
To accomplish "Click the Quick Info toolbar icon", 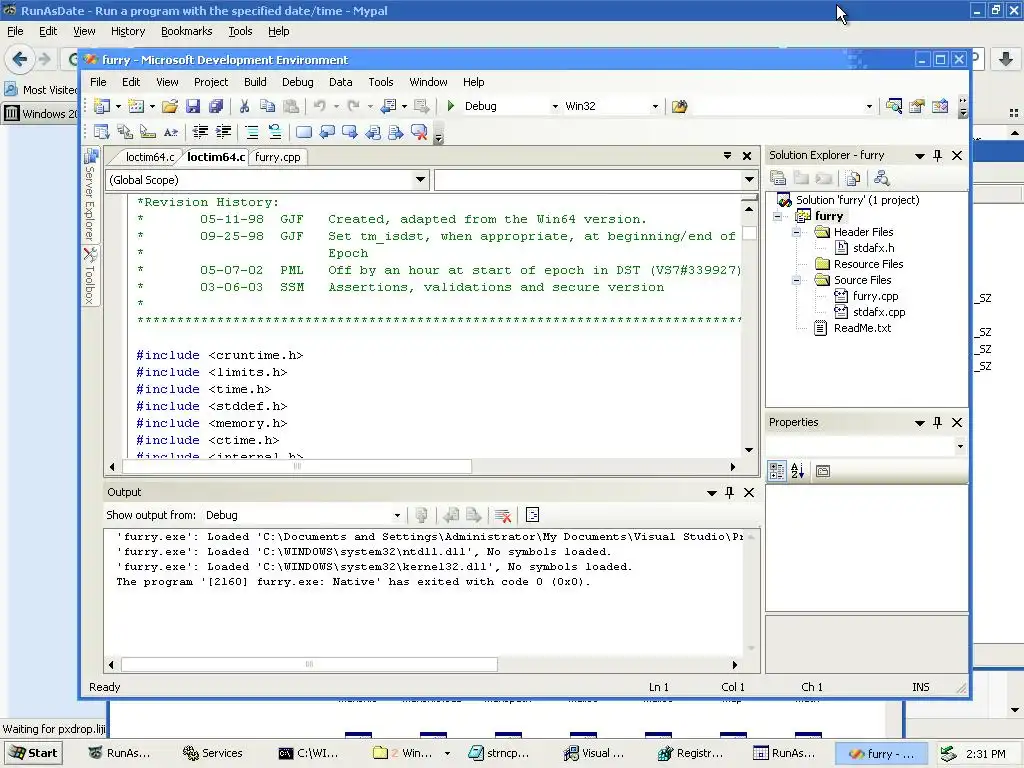I will pos(148,133).
